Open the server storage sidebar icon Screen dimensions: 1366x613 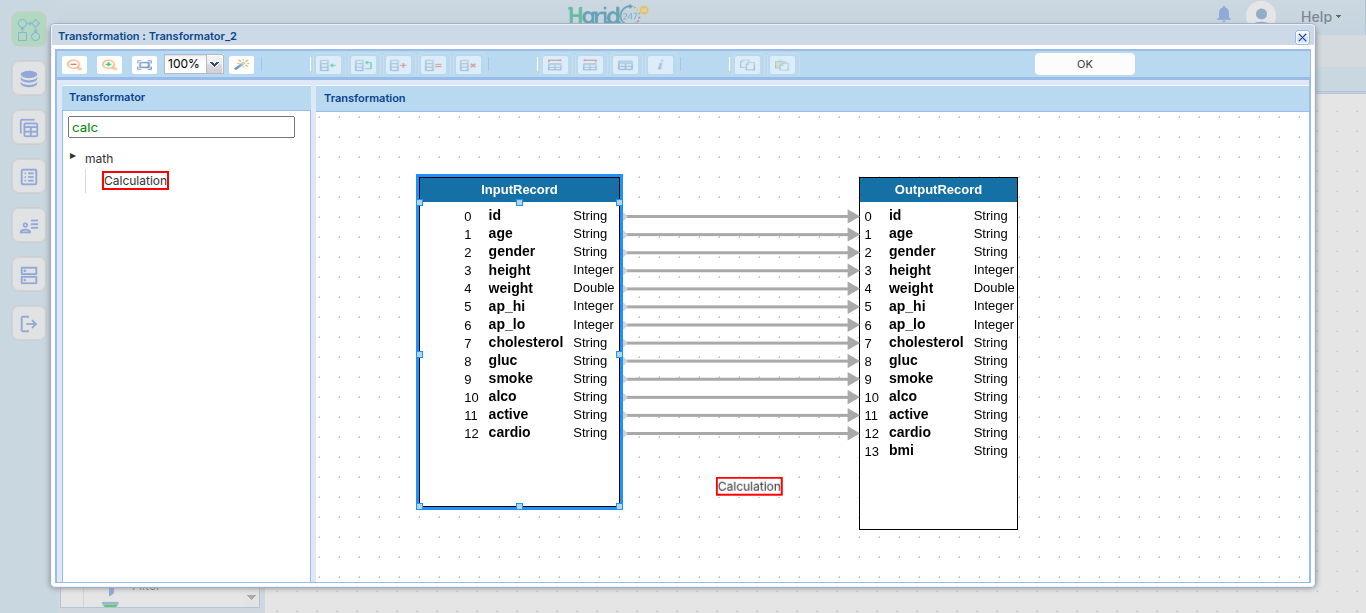coord(29,275)
